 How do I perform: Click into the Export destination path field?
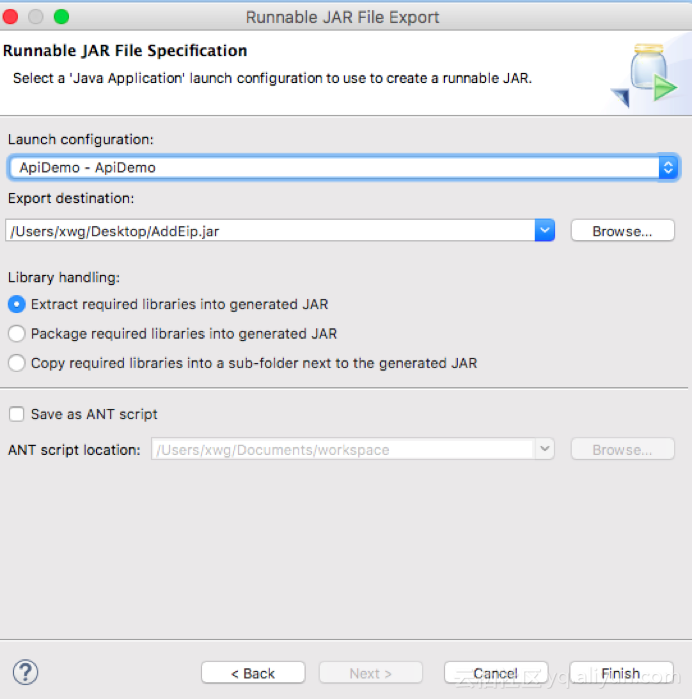[270, 230]
